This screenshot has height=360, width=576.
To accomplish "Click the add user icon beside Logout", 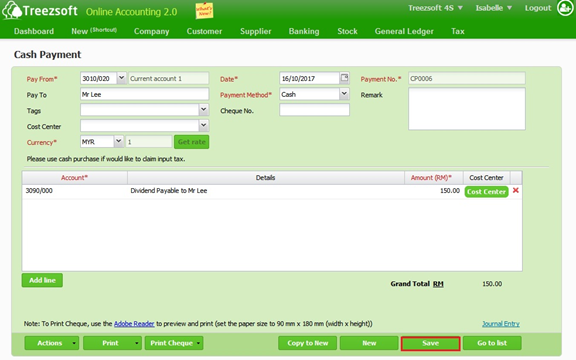I will click(x=565, y=8).
